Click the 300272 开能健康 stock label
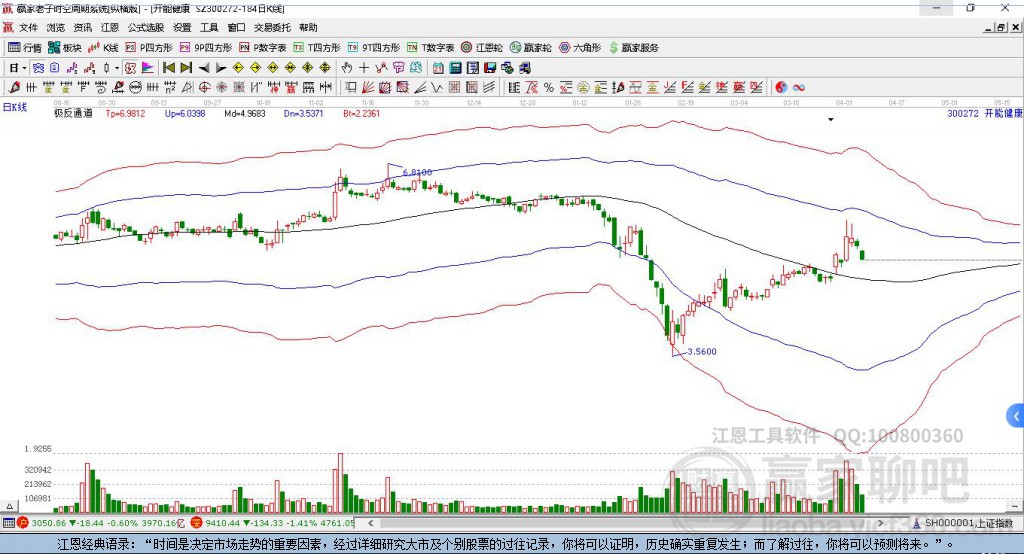The image size is (1024, 554). pyautogui.click(x=984, y=113)
